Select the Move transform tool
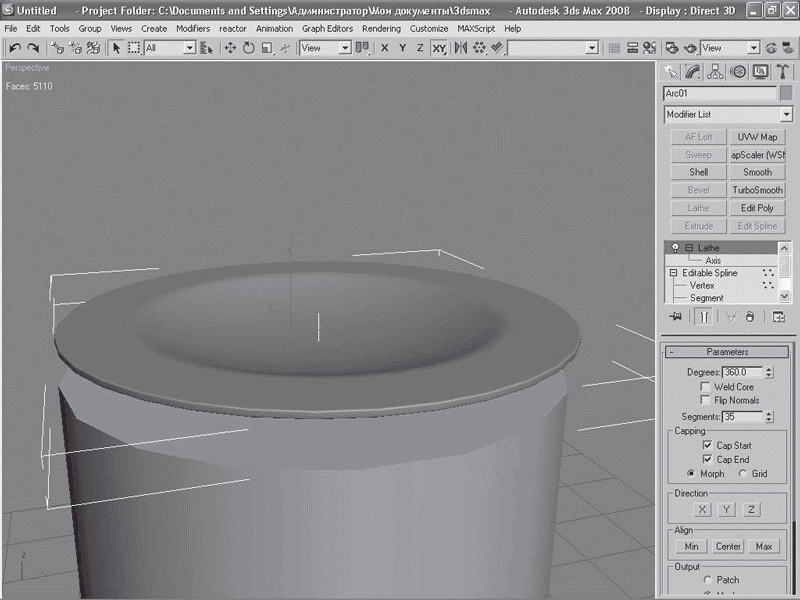Screen dimensions: 800x600 pos(230,48)
